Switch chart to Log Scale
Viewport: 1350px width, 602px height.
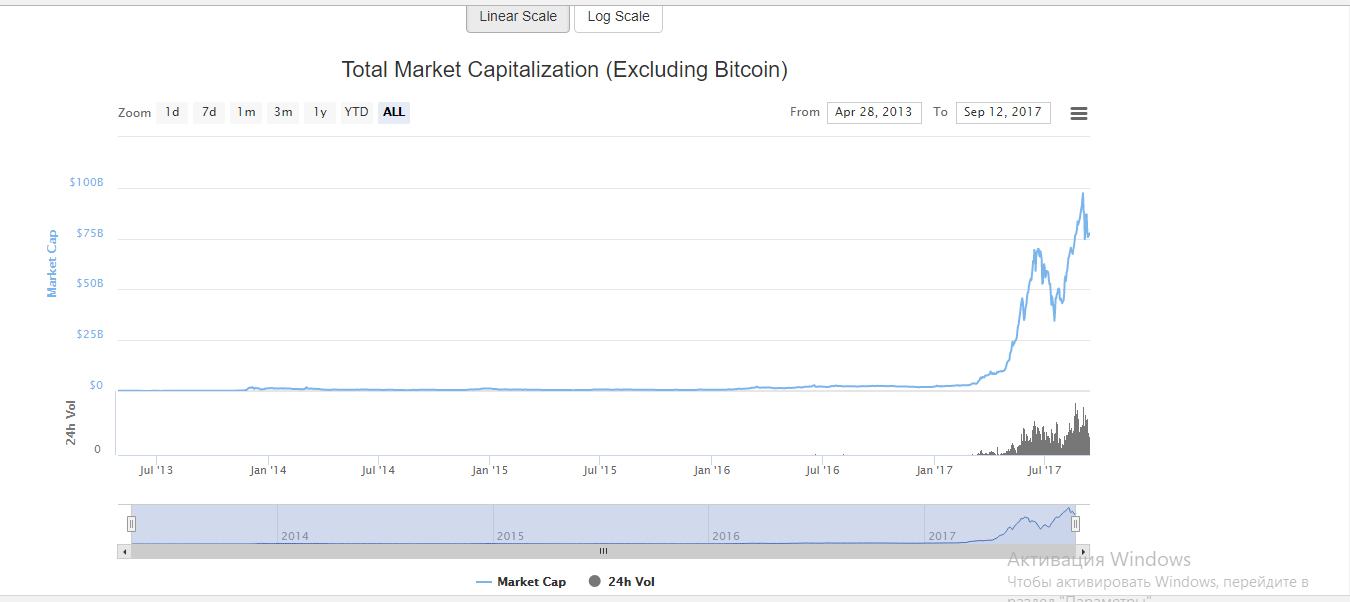618,17
